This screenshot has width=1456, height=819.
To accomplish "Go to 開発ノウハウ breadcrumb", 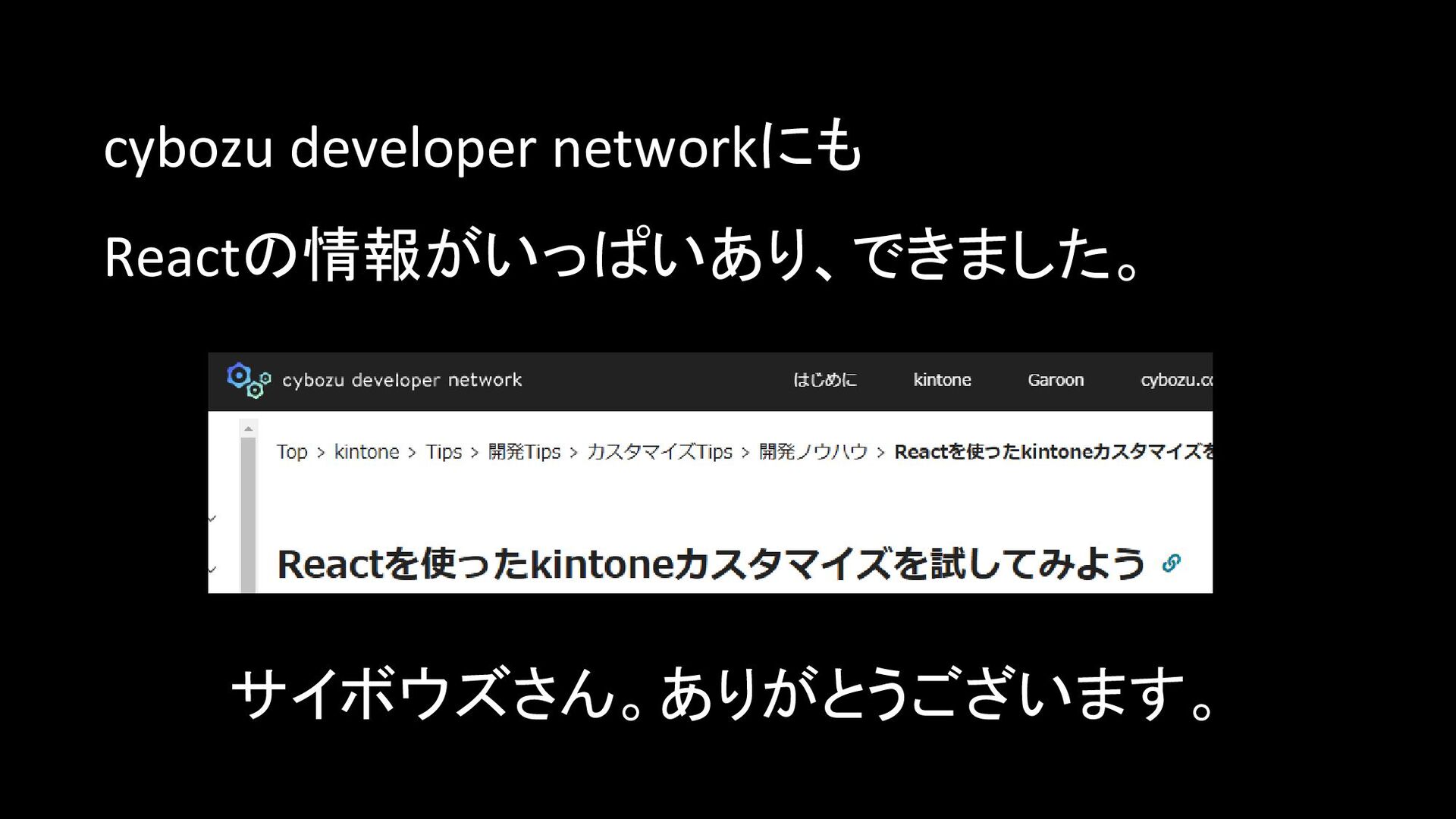I will 813,452.
